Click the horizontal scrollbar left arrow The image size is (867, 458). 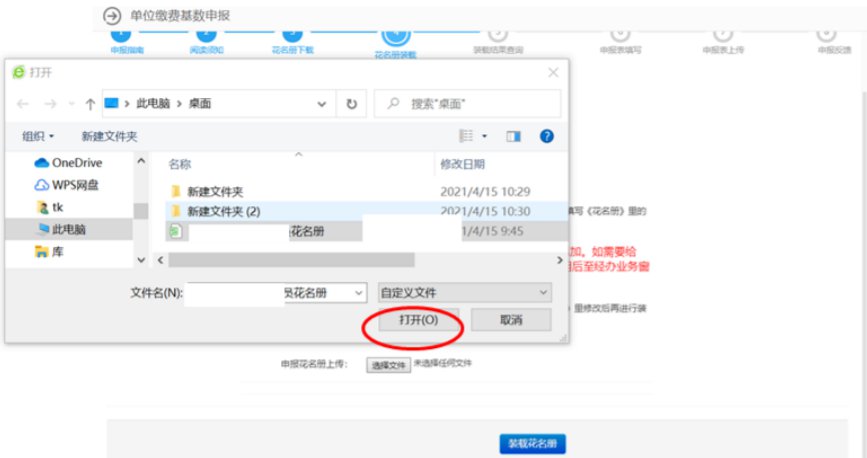click(160, 259)
